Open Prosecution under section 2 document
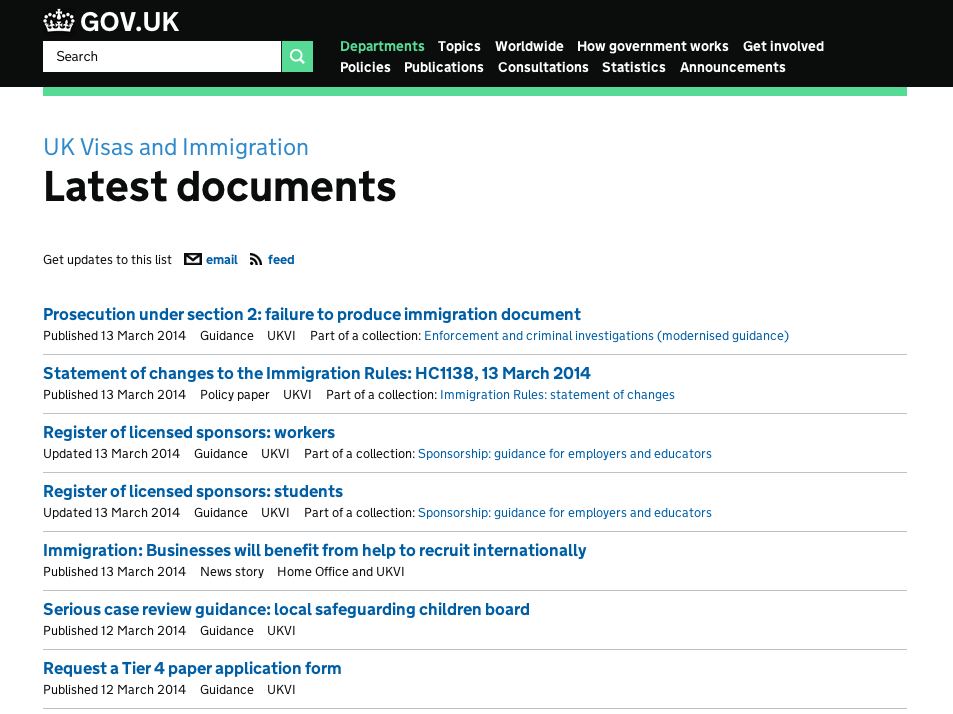Image resolution: width=953 pixels, height=714 pixels. (x=312, y=314)
